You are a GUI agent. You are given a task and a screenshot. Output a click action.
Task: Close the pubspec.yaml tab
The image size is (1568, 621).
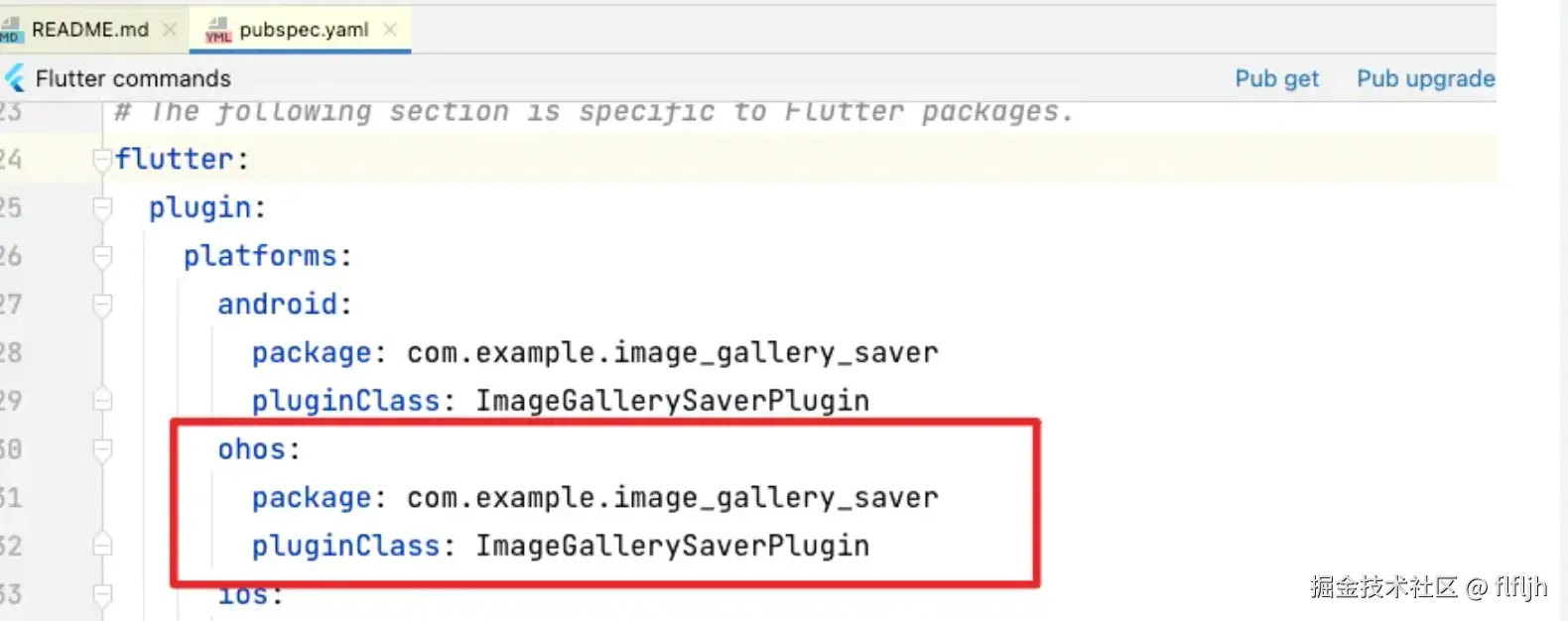[x=390, y=30]
